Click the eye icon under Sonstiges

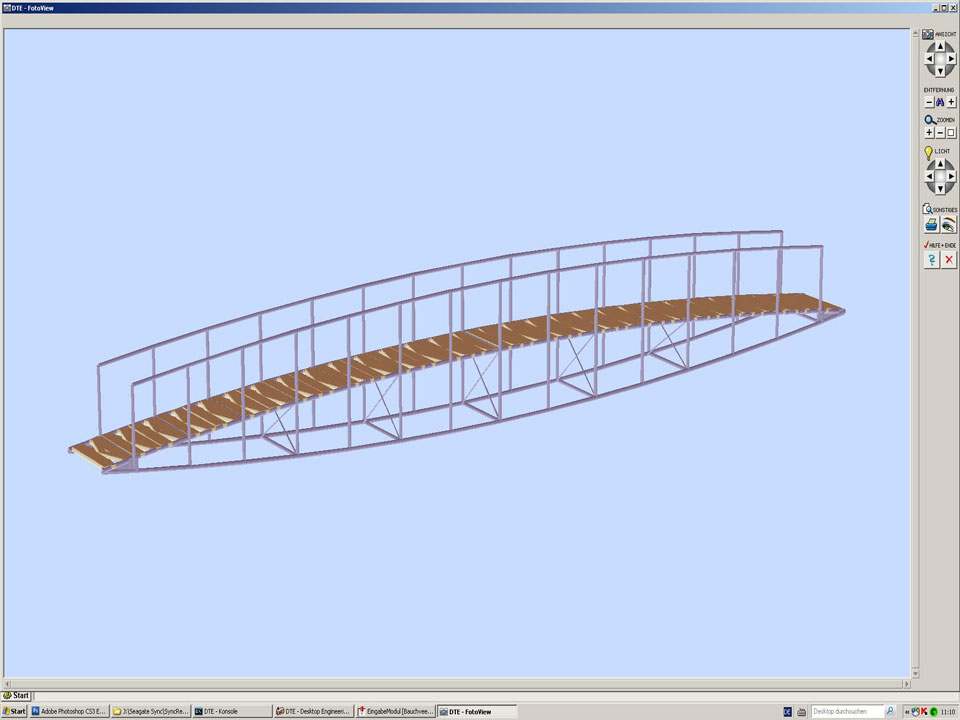[949, 226]
